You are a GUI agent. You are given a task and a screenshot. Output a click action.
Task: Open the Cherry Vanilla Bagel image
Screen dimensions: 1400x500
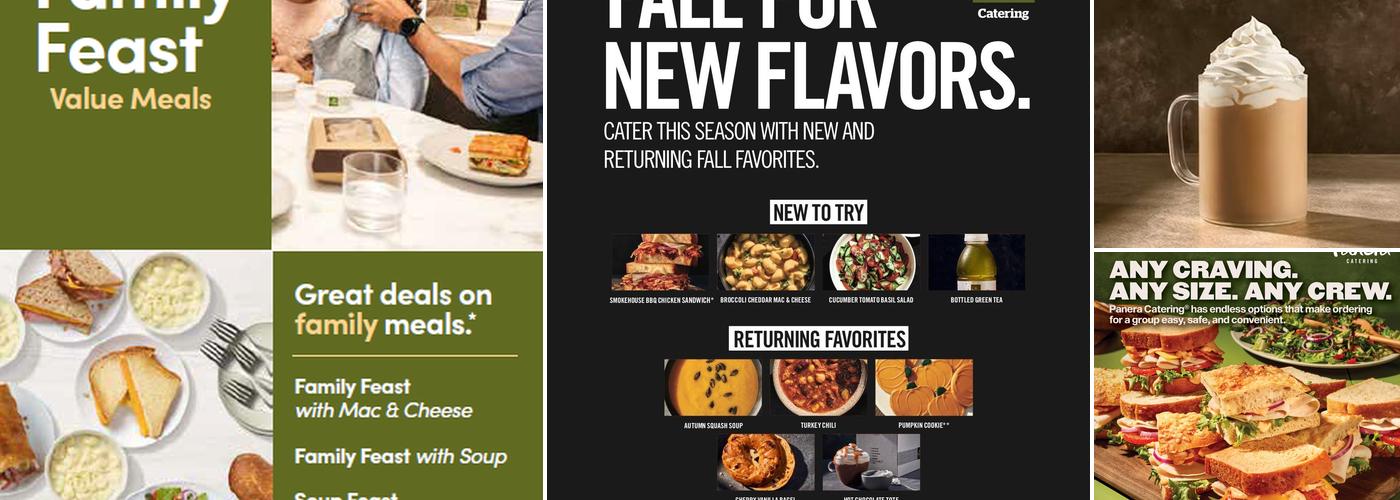click(766, 462)
